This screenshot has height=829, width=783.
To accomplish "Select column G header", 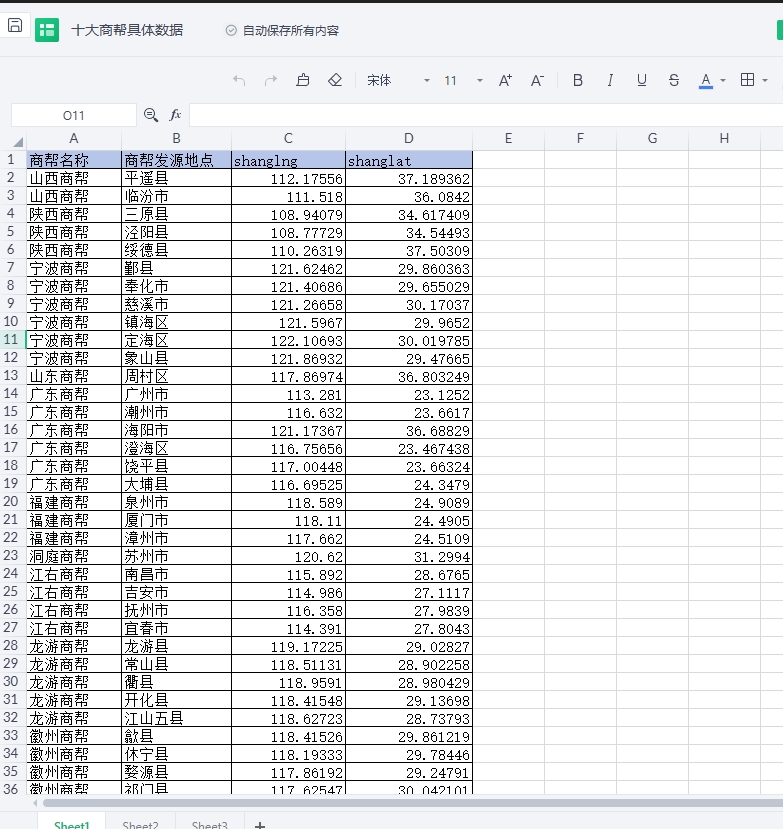I will pos(652,139).
